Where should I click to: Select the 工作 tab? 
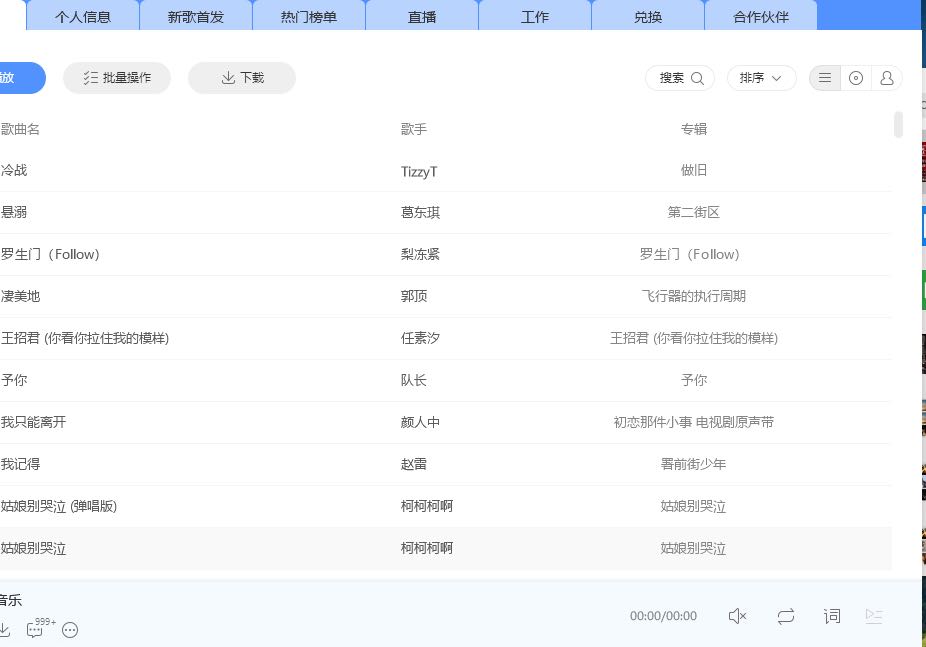[x=535, y=16]
